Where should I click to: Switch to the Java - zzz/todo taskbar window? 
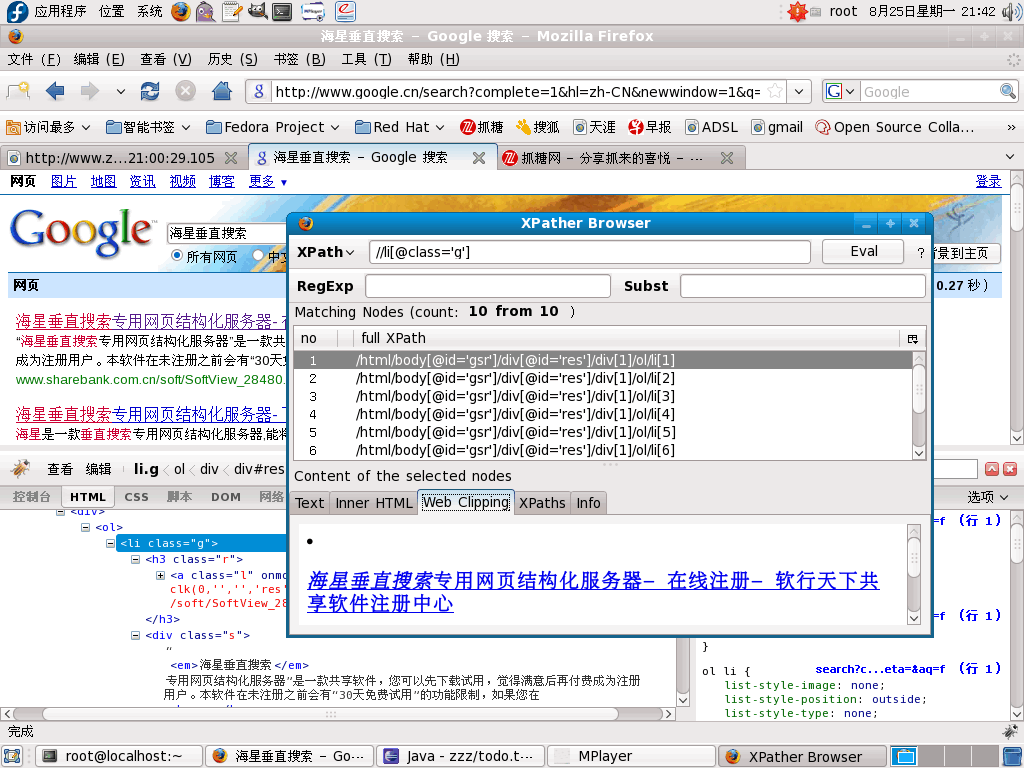(460, 756)
